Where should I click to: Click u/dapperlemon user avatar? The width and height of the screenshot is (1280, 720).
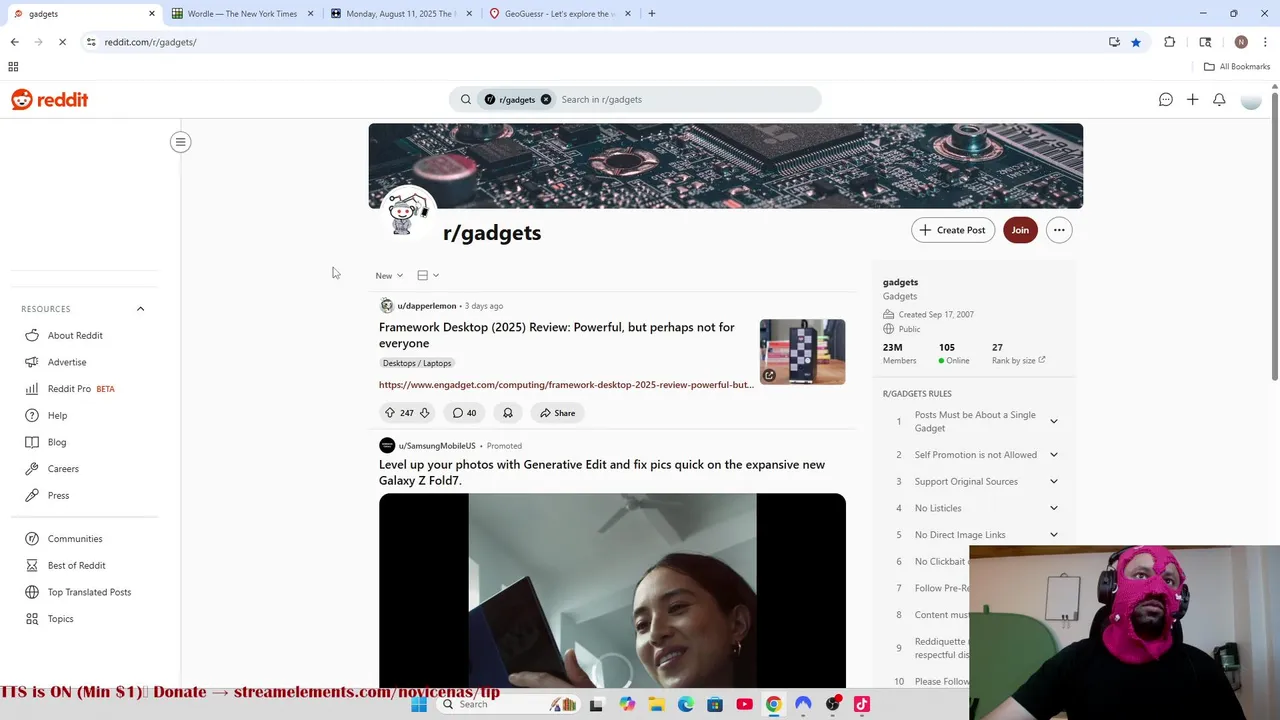[387, 306]
